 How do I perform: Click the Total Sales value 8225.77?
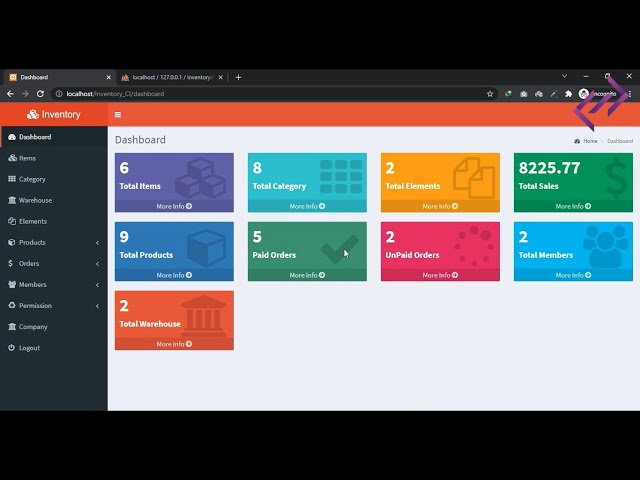click(x=549, y=168)
